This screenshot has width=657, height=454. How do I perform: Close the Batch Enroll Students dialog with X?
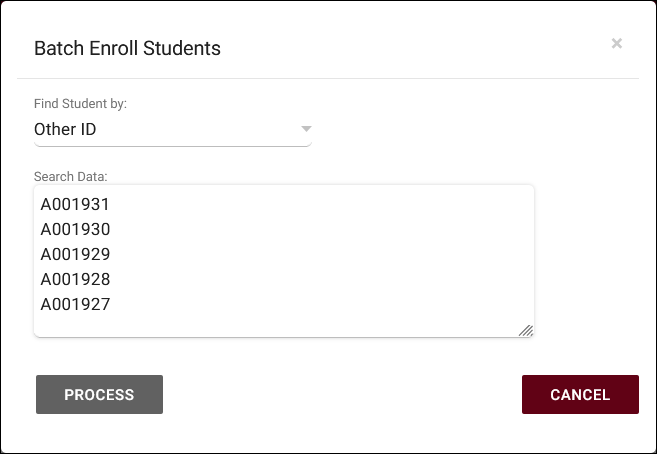pos(617,43)
